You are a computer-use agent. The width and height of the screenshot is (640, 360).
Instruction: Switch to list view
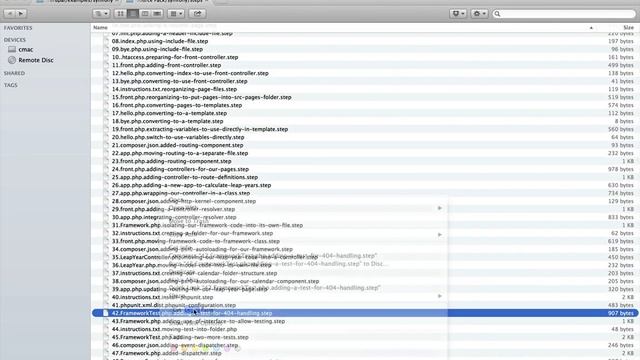tap(133, 13)
